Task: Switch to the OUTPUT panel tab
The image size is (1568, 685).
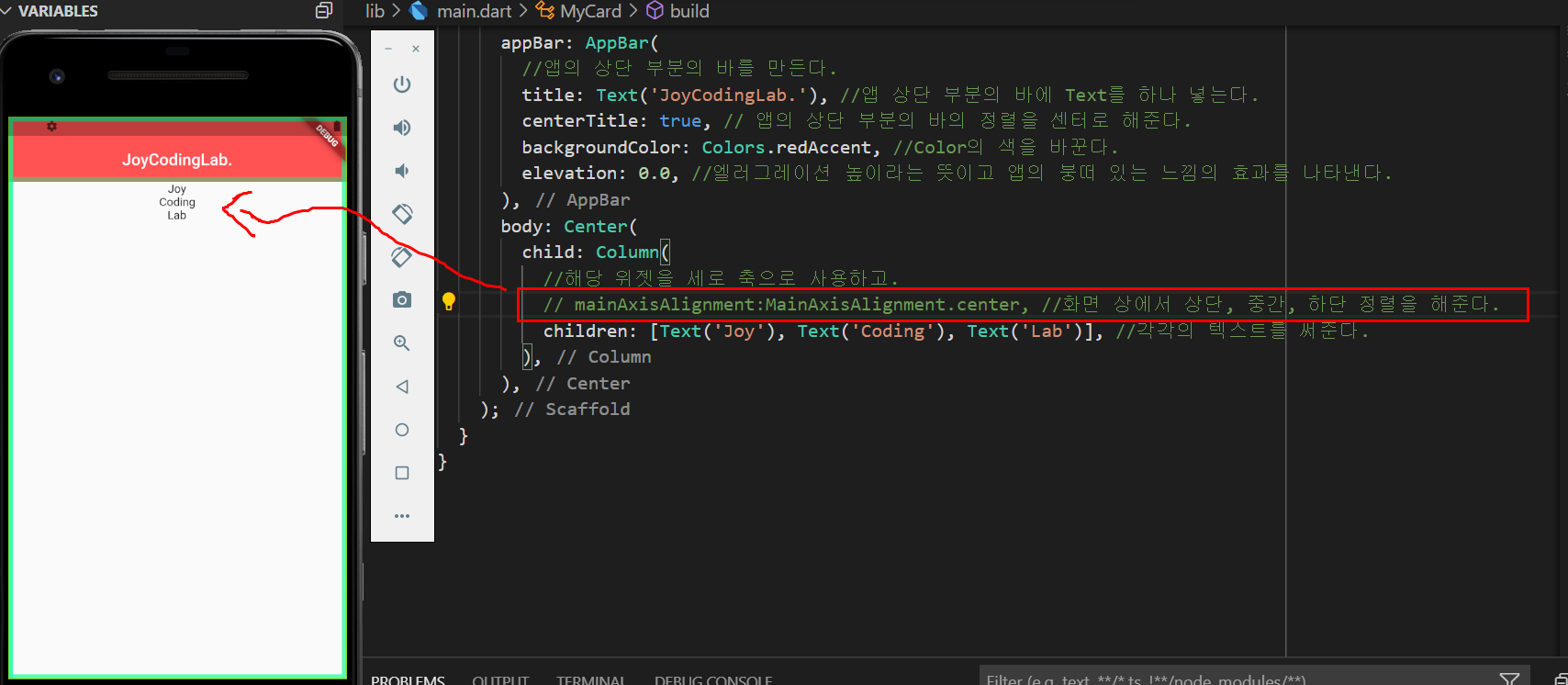Action: 500,679
